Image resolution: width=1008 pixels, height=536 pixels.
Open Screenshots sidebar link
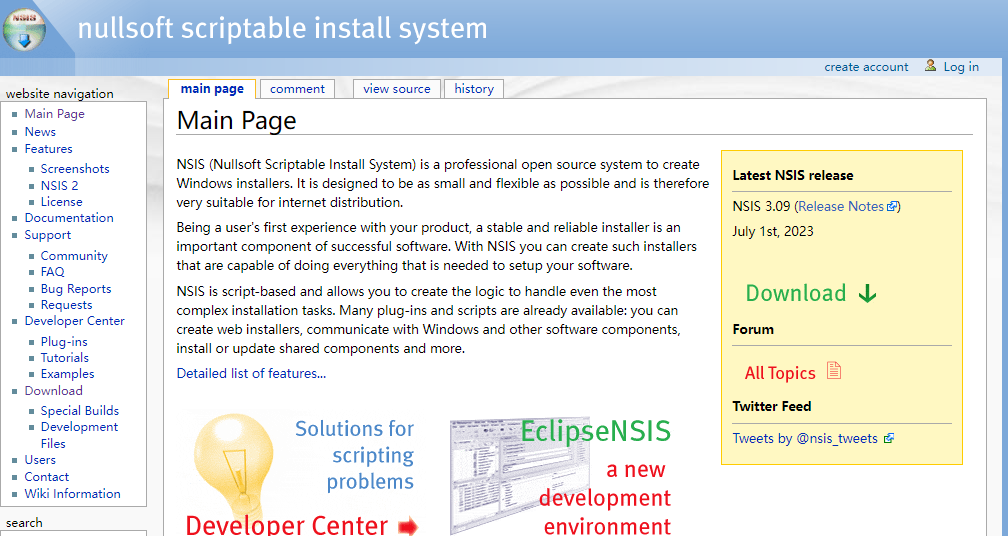pos(75,168)
